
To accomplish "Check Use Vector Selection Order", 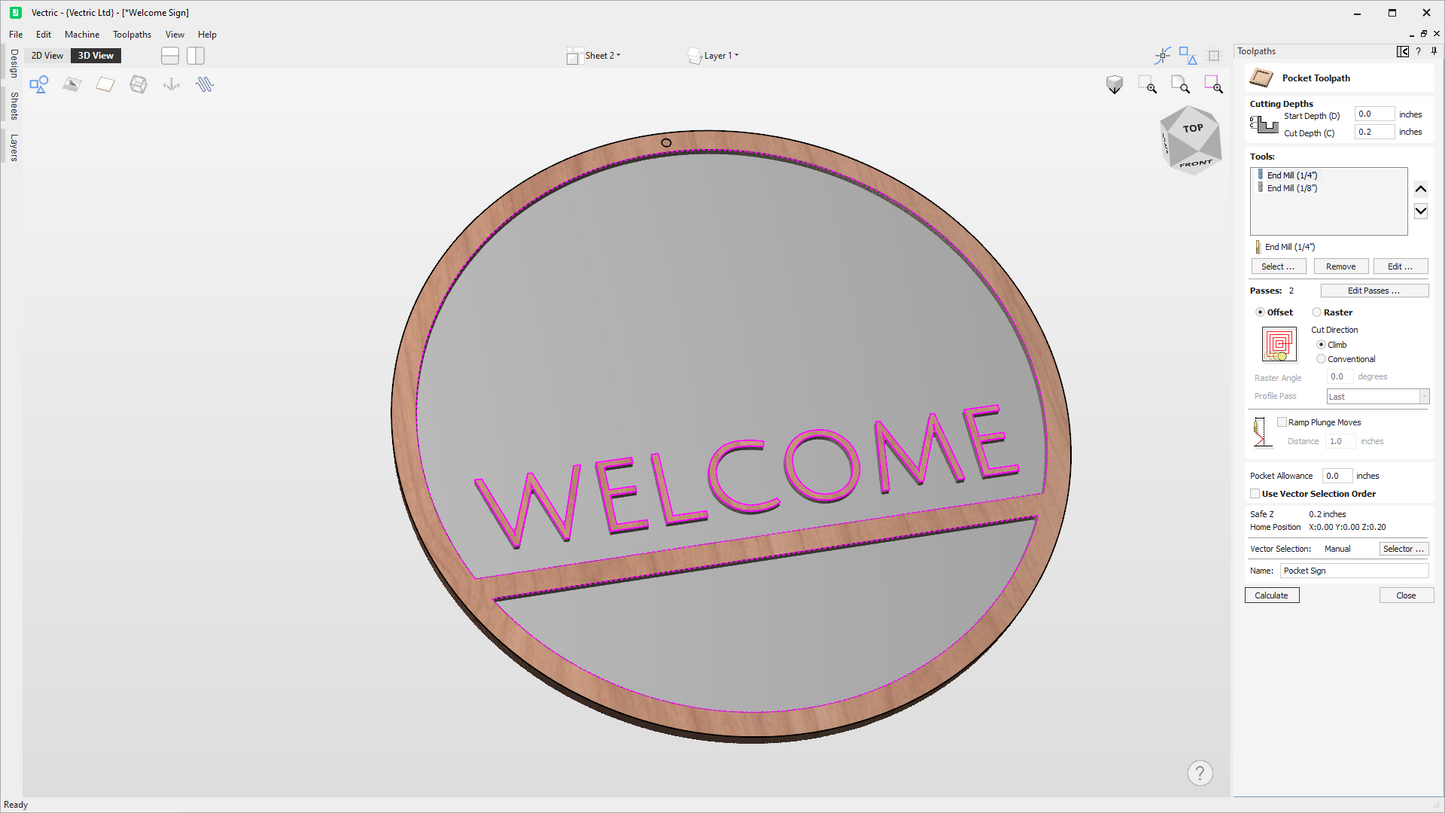I will (x=1255, y=493).
